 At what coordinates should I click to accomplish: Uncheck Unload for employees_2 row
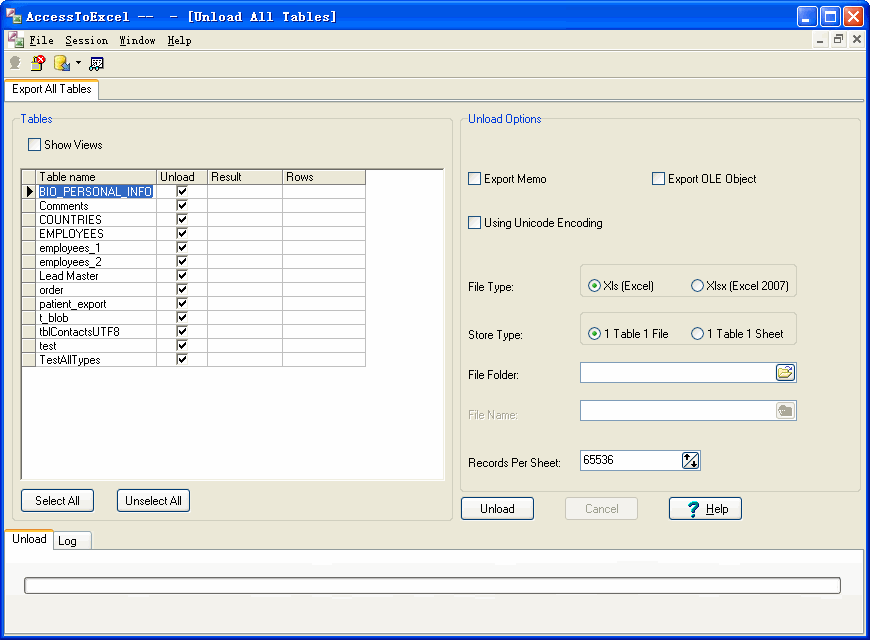point(181,261)
